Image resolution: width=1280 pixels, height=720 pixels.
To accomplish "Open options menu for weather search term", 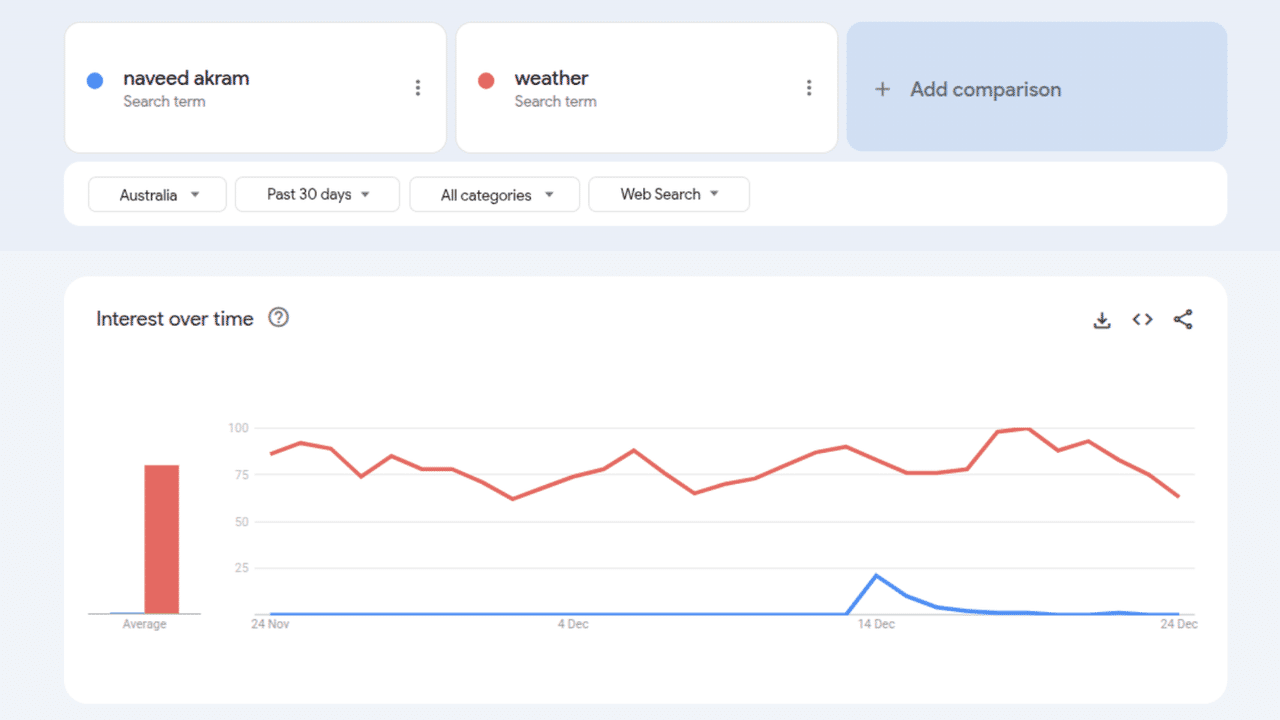I will pos(809,87).
